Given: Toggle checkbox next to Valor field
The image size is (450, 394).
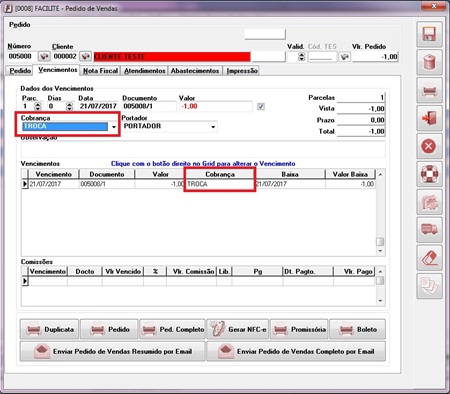Looking at the screenshot, I should coord(261,107).
